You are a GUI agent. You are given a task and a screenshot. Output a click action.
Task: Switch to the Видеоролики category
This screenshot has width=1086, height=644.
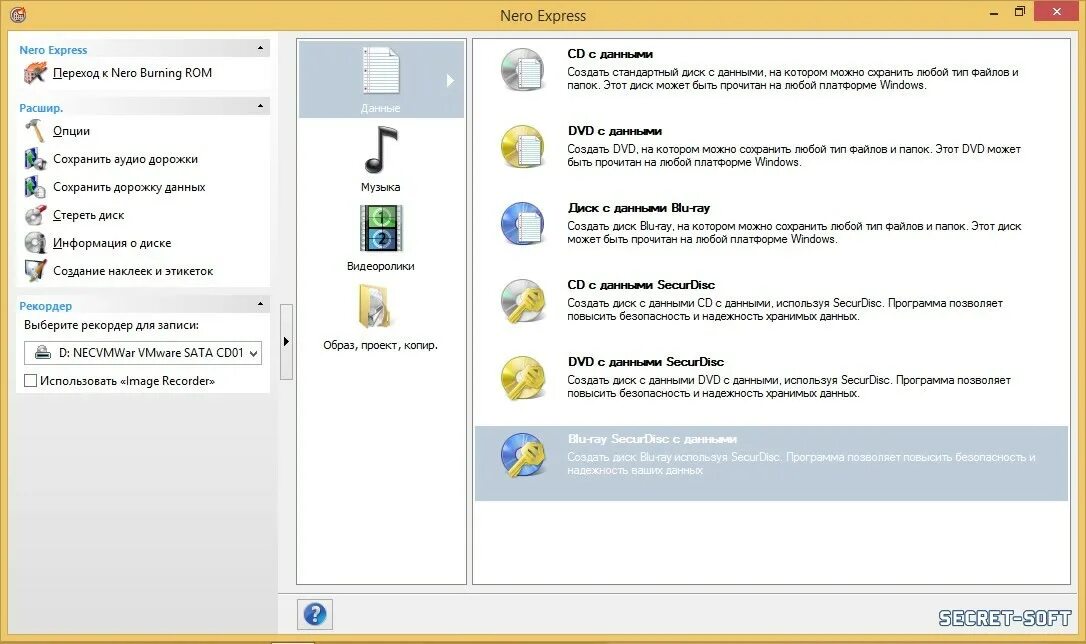[x=380, y=238]
